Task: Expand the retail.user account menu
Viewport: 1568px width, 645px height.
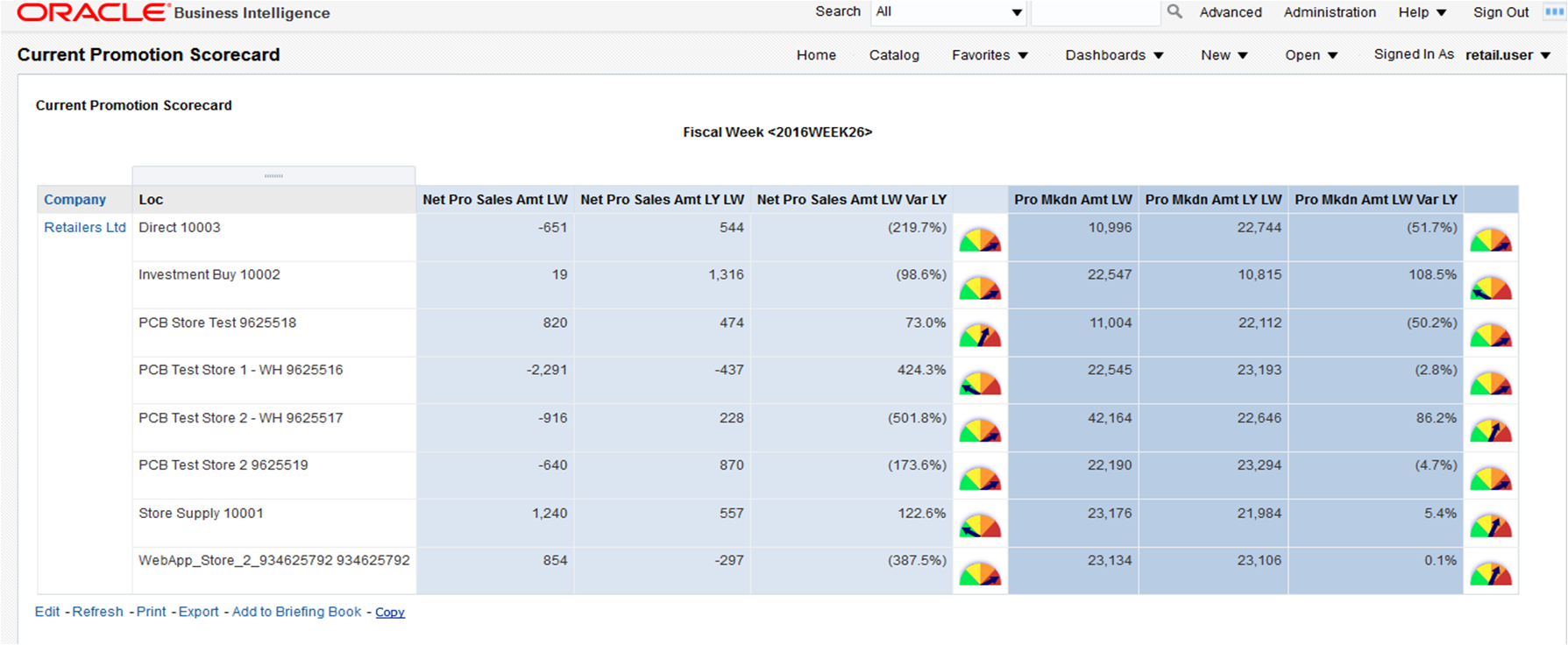Action: click(x=1508, y=54)
